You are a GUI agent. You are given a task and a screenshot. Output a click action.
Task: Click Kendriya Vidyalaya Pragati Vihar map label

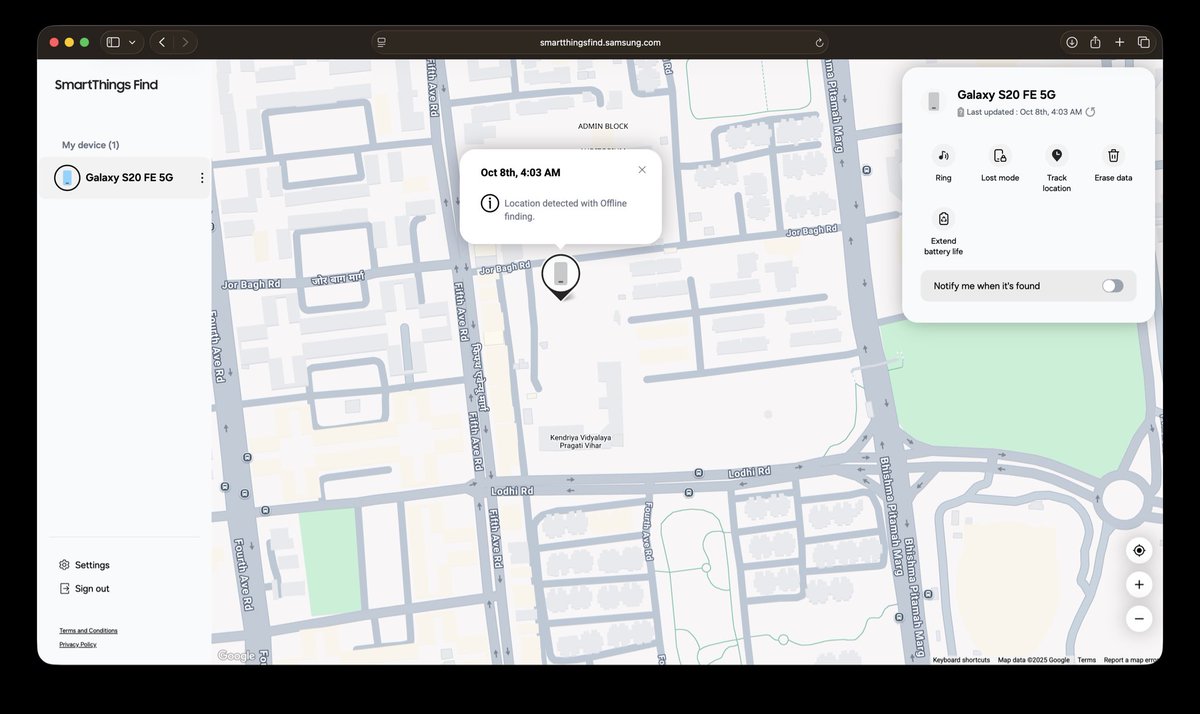pyautogui.click(x=578, y=441)
